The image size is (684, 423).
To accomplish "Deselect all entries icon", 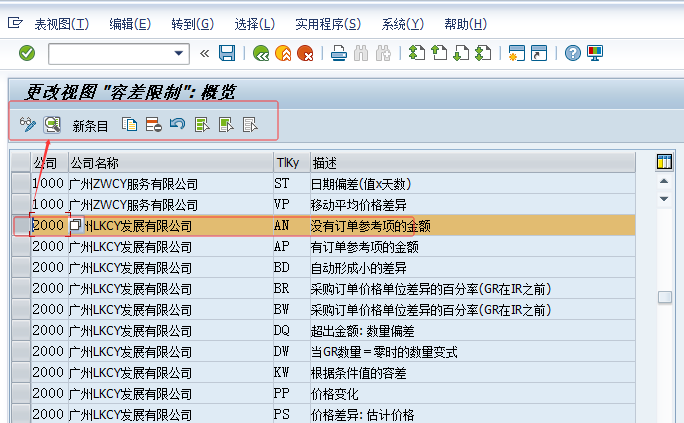I will coord(250,125).
